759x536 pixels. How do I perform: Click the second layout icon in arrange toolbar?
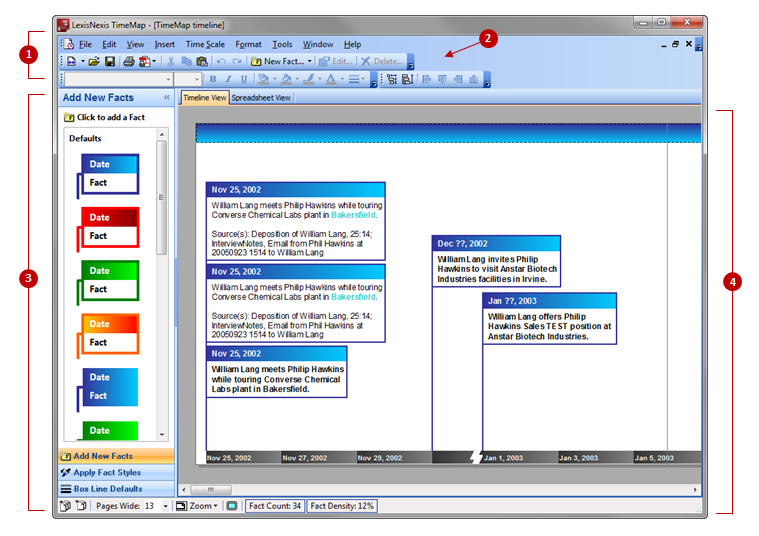point(408,79)
